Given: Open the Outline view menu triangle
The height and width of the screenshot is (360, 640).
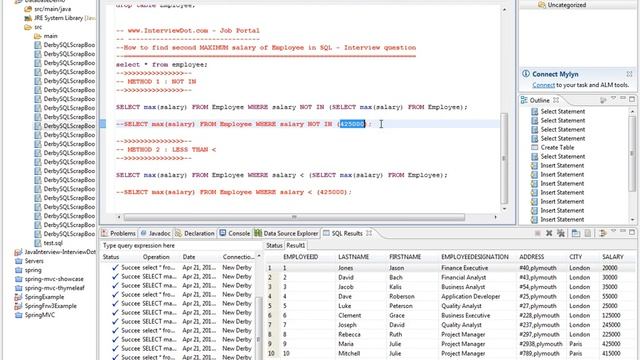Looking at the screenshot, I should coord(613,98).
